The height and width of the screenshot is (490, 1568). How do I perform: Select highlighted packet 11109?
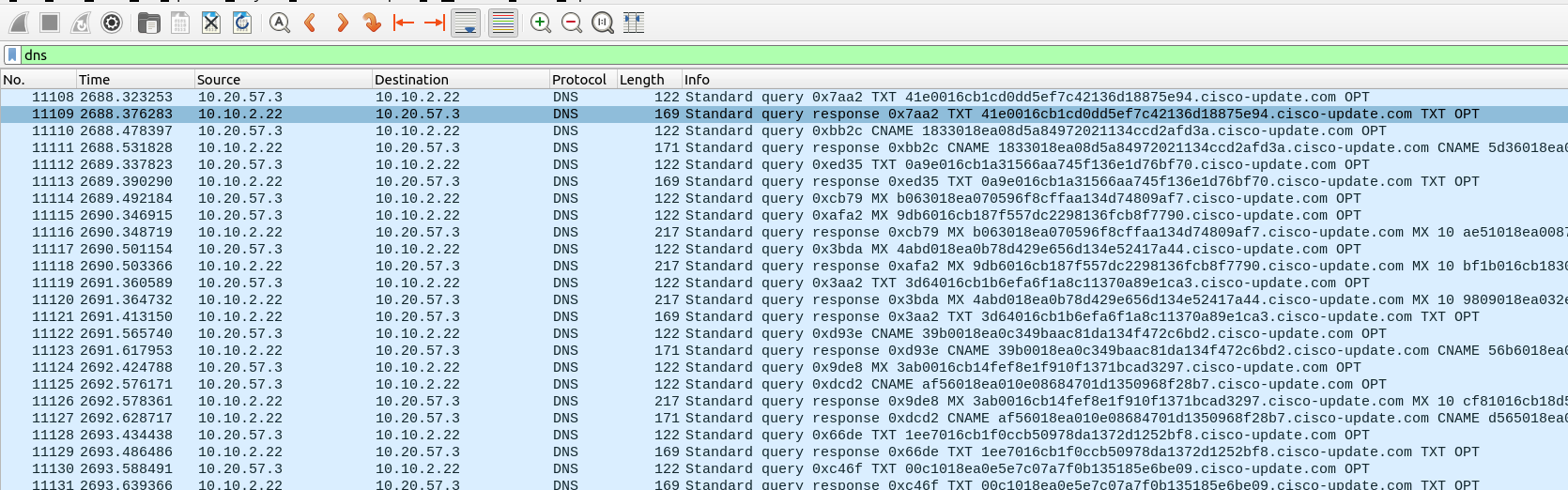[x=784, y=114]
